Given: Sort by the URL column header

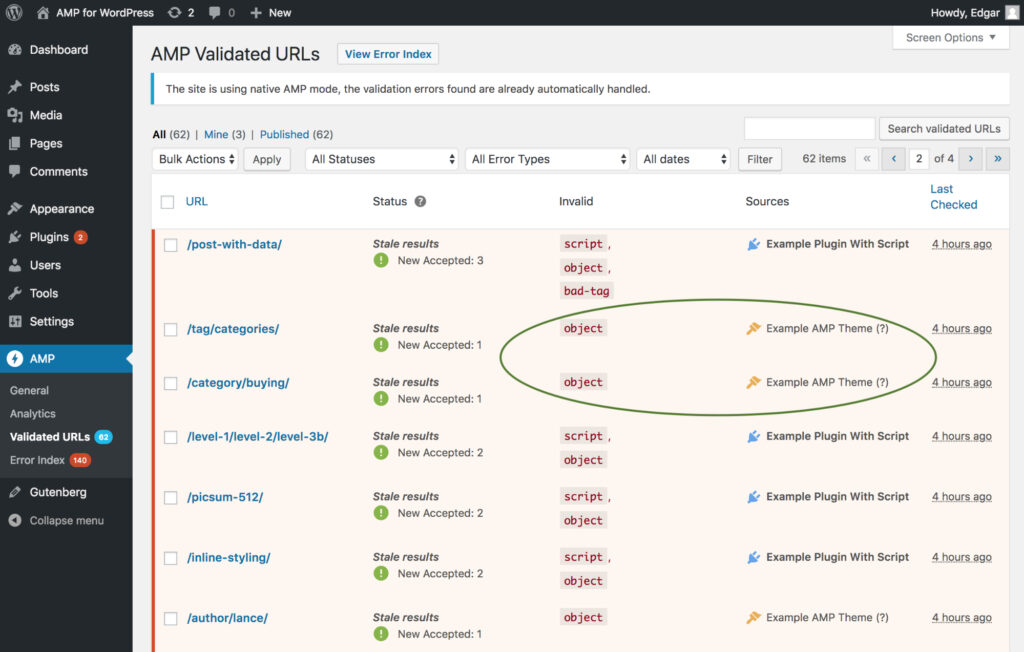Looking at the screenshot, I should (197, 201).
